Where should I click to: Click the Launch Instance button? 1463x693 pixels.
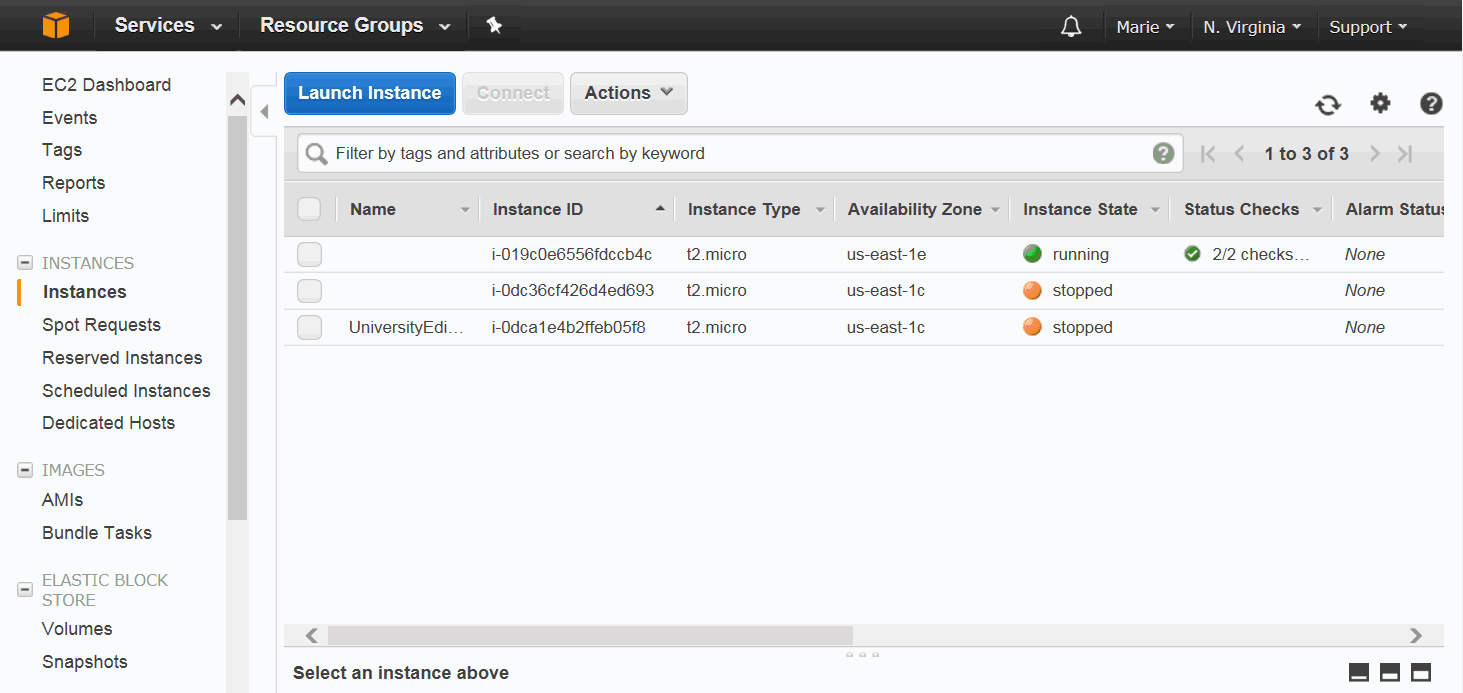(369, 93)
